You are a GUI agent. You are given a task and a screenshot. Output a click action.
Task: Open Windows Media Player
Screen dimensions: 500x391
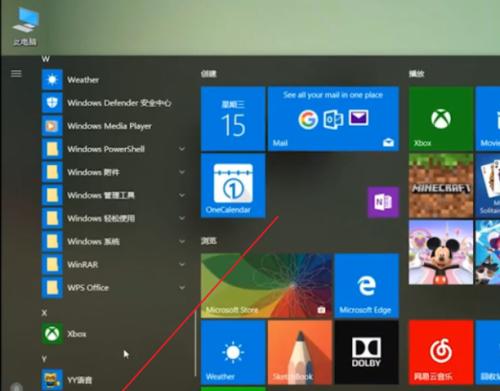point(113,126)
